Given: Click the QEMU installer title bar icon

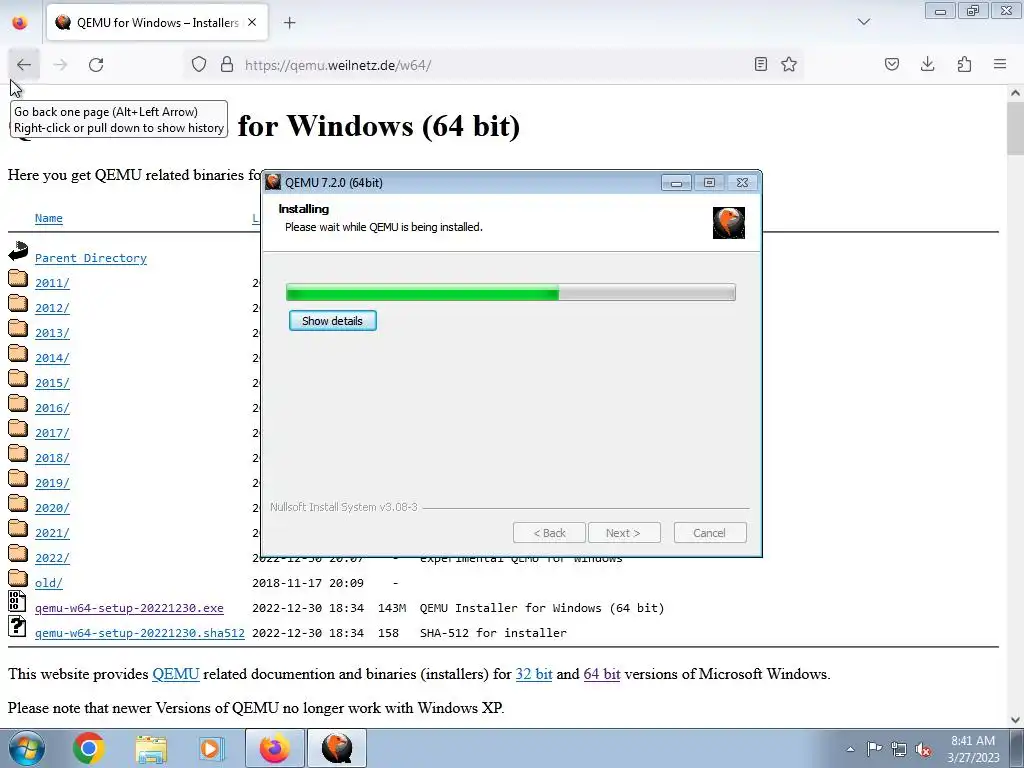Looking at the screenshot, I should click(x=273, y=182).
